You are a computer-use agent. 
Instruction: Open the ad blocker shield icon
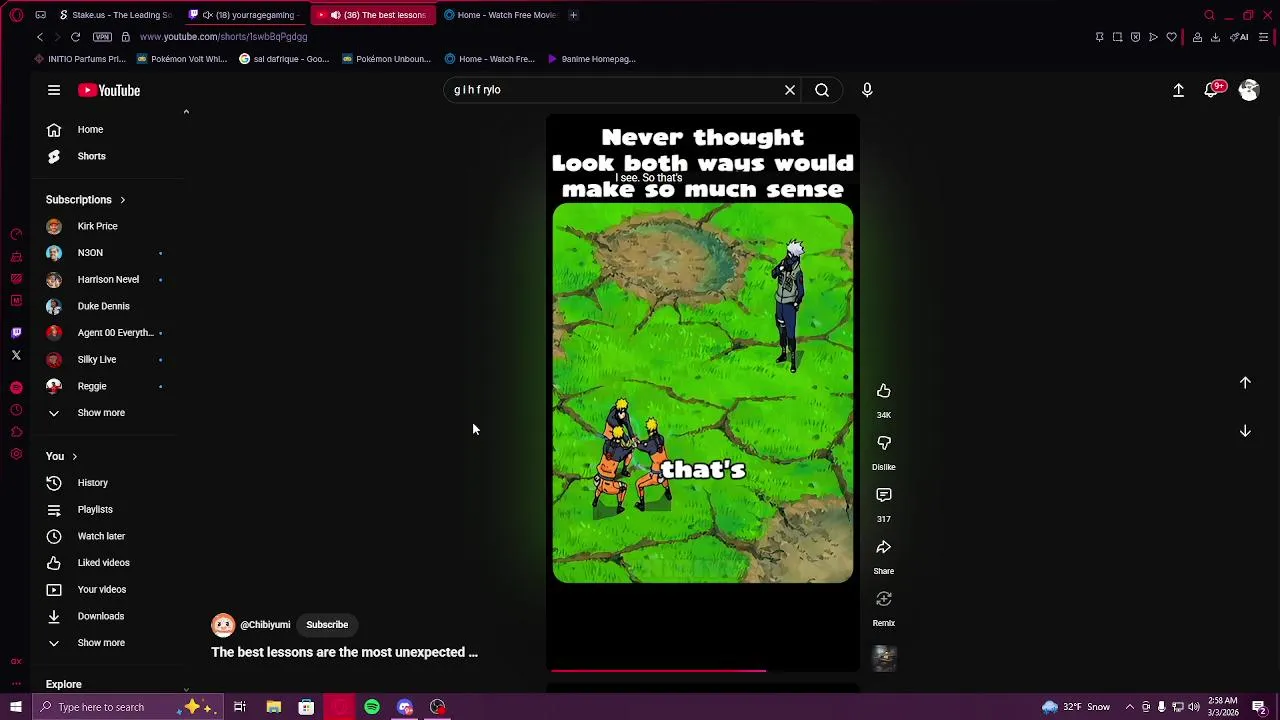(1135, 37)
